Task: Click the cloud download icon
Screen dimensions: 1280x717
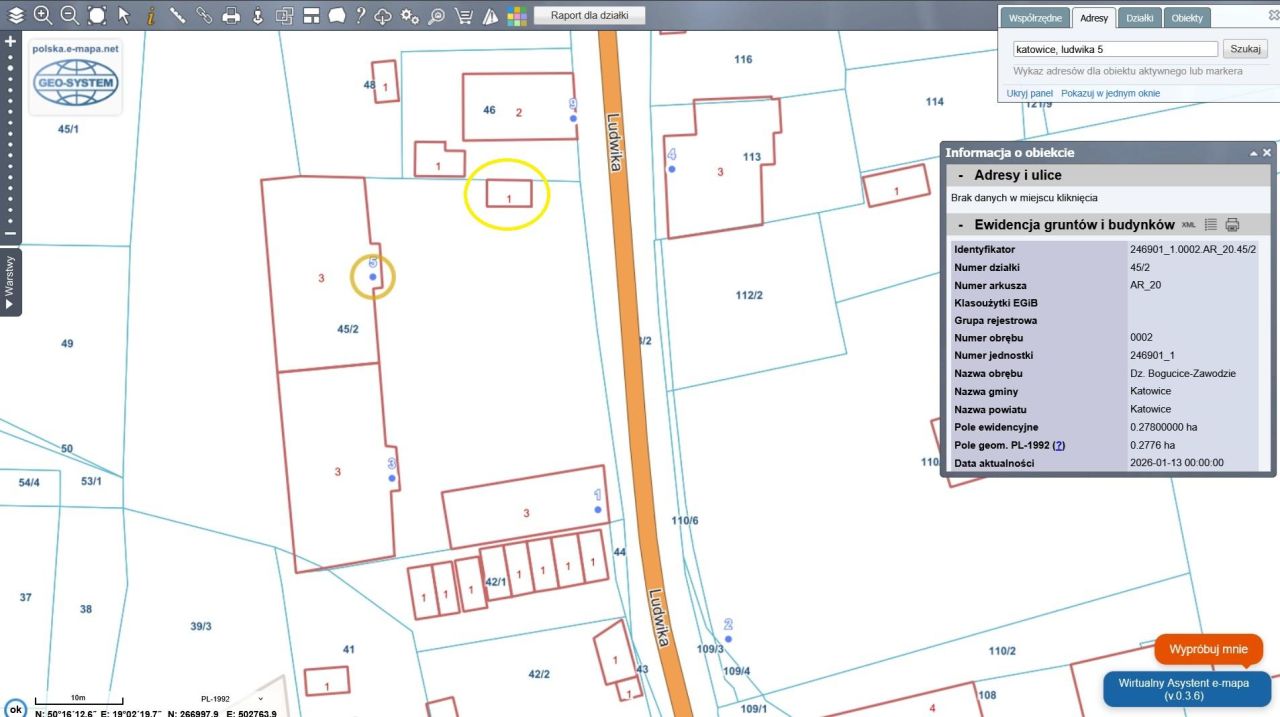Action: tap(383, 15)
